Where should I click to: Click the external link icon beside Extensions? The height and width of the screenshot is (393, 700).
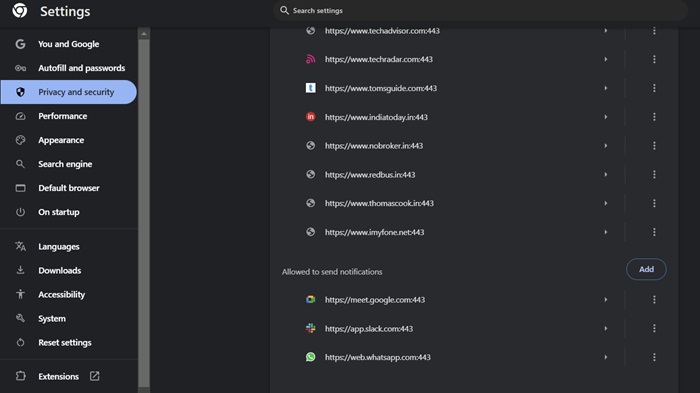point(94,376)
